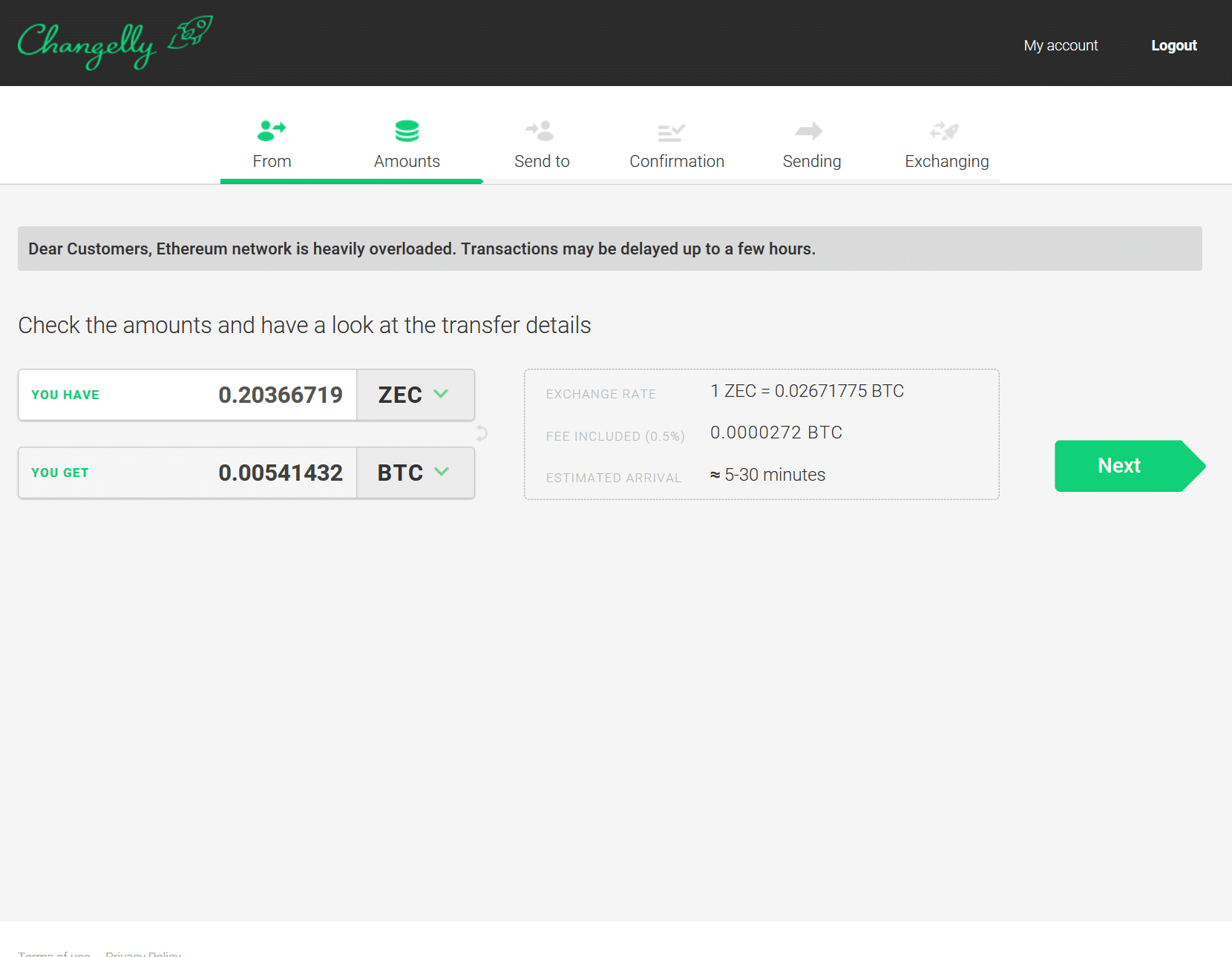This screenshot has width=1232, height=957.
Task: Edit the You Have amount field
Action: [x=188, y=395]
